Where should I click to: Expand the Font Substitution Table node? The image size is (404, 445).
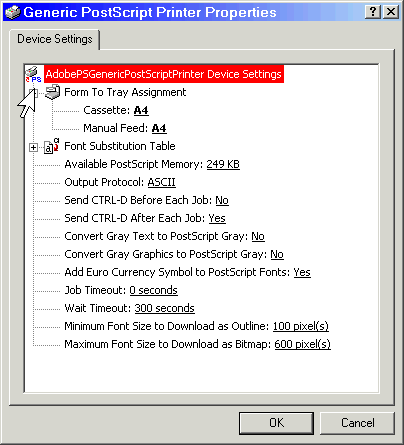point(33,147)
